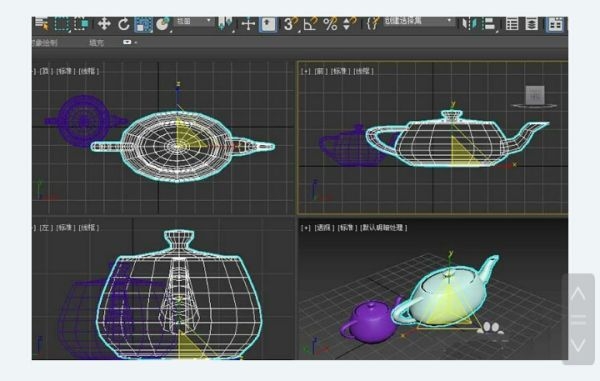The image size is (600, 381).
Task: Open the [左] view menu label
Action: [46, 228]
